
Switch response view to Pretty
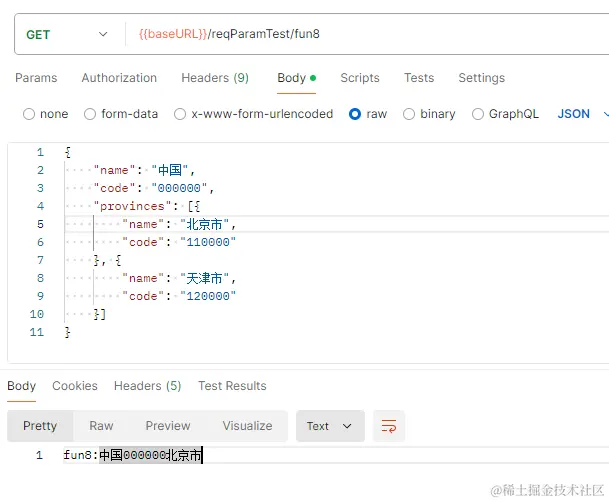(x=40, y=426)
